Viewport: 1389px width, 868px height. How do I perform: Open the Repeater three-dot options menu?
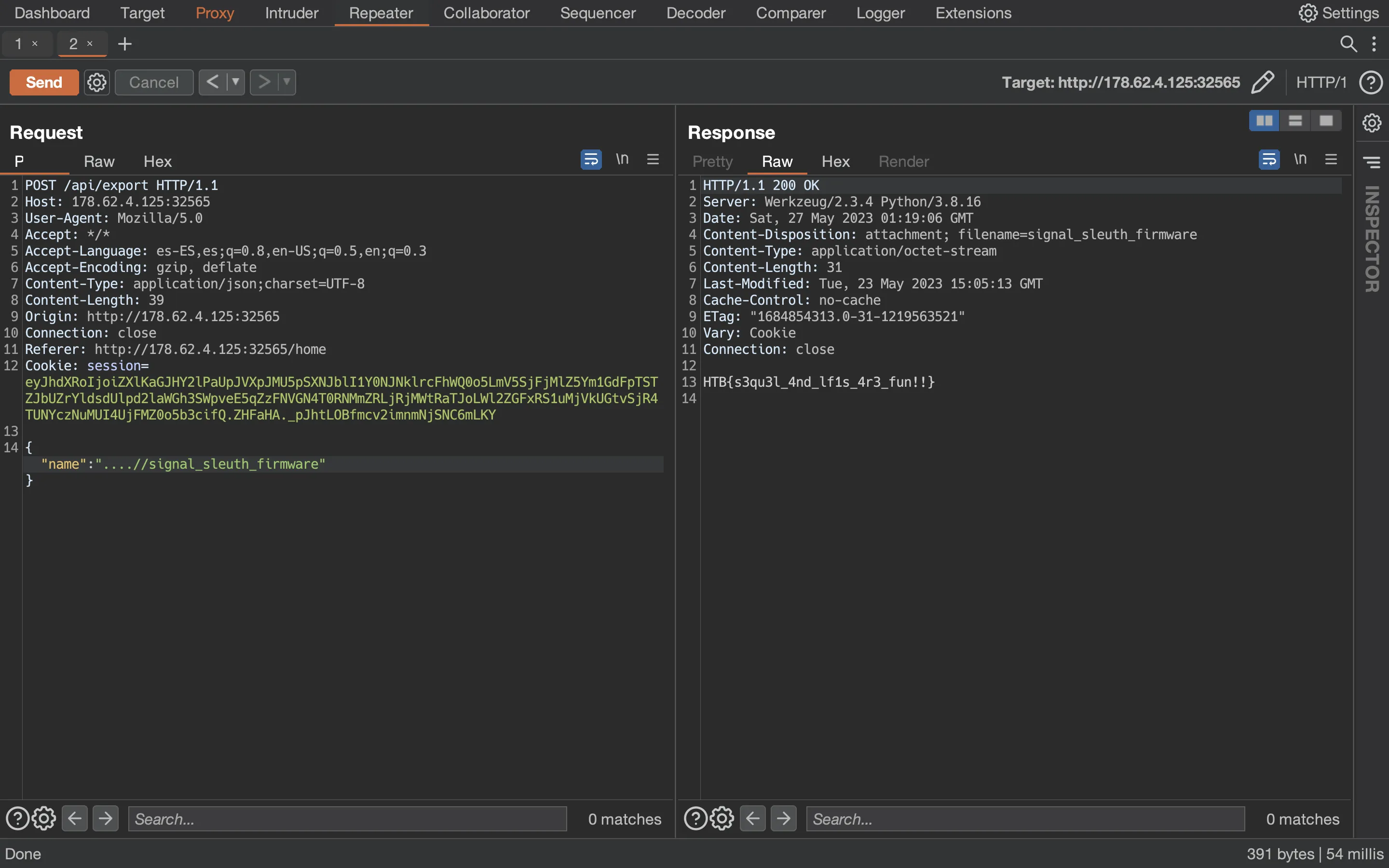(1374, 43)
